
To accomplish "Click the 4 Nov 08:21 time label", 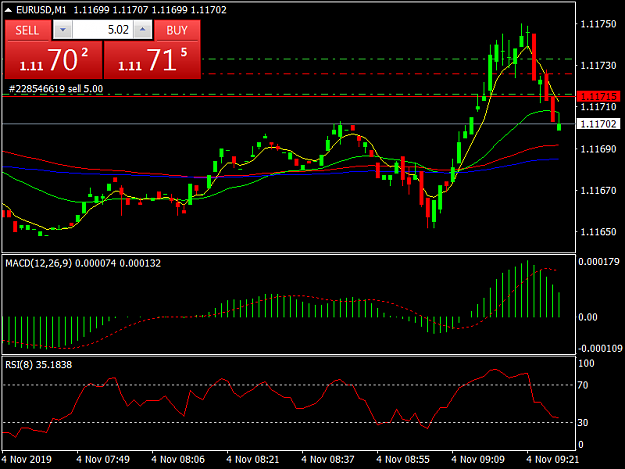I will (253, 459).
